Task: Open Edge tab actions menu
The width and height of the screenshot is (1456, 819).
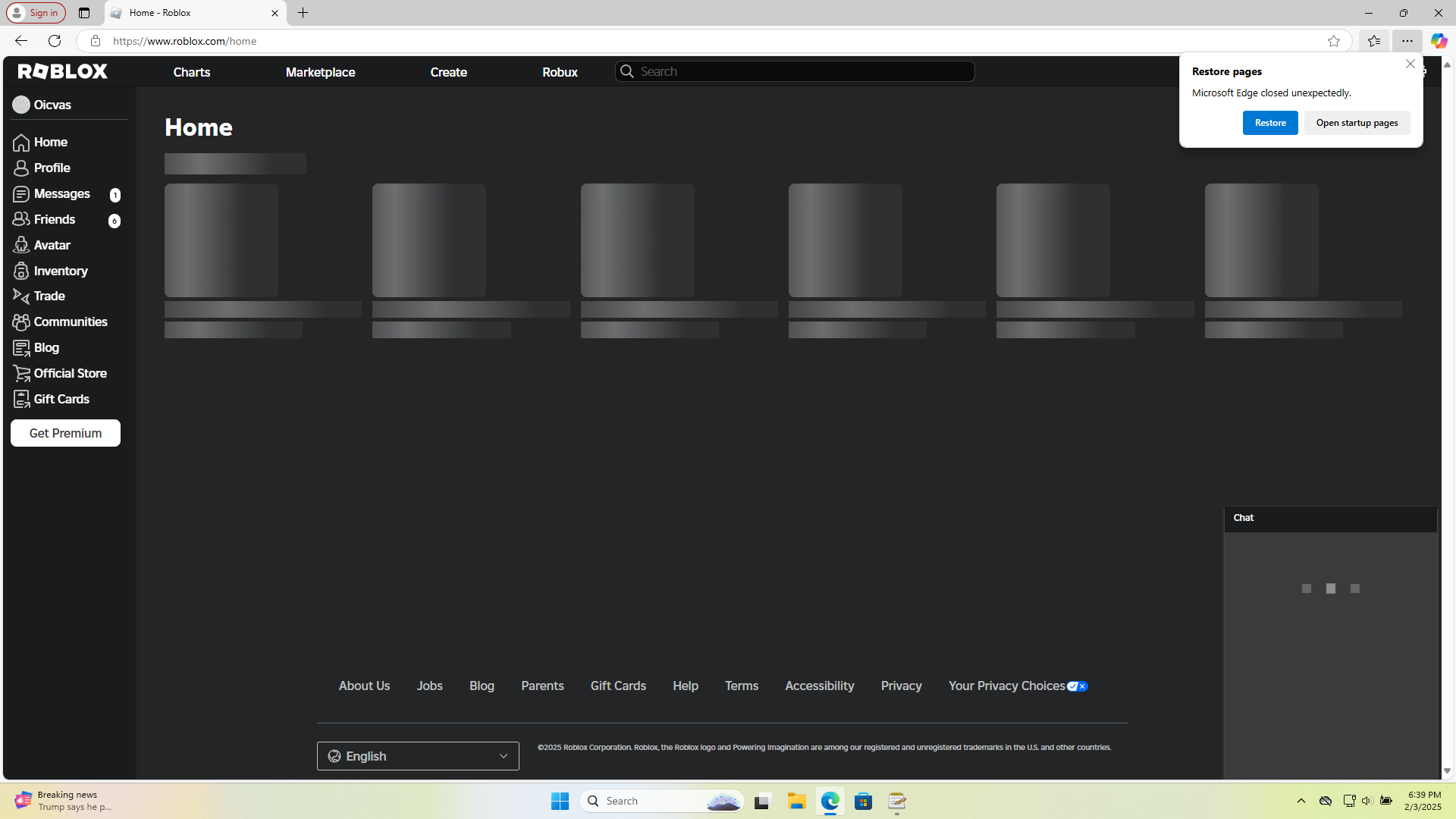Action: pyautogui.click(x=84, y=13)
